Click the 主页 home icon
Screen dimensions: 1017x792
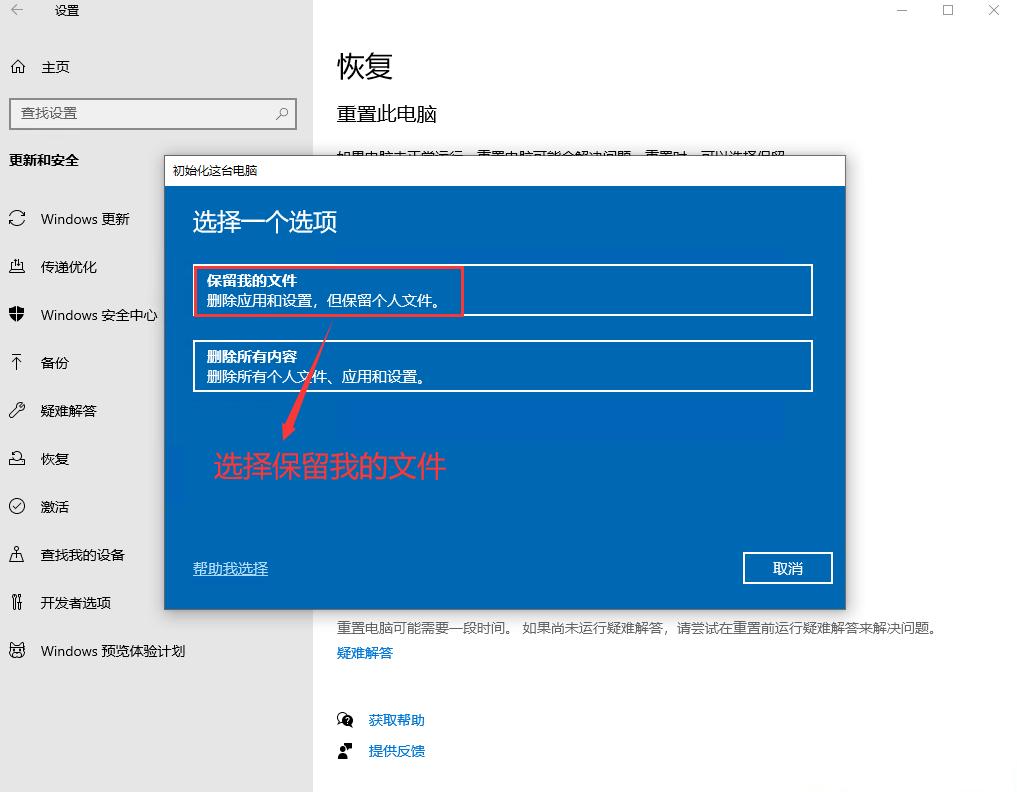(x=17, y=66)
